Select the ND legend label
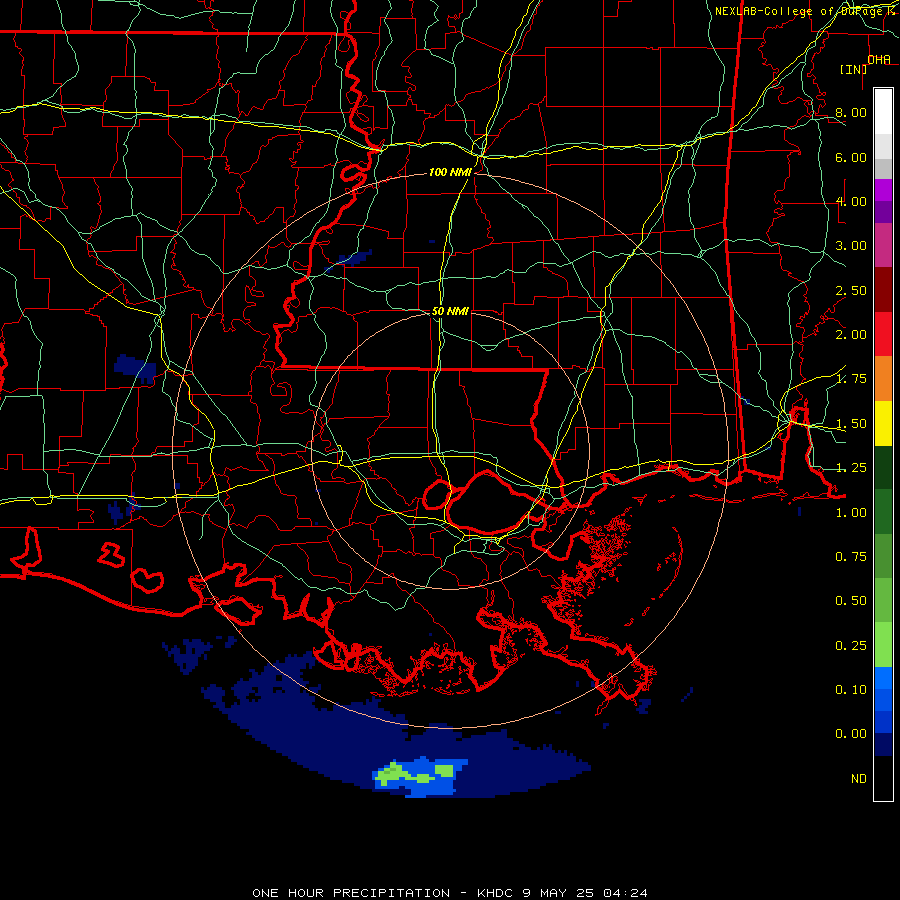This screenshot has height=900, width=900. tap(859, 779)
